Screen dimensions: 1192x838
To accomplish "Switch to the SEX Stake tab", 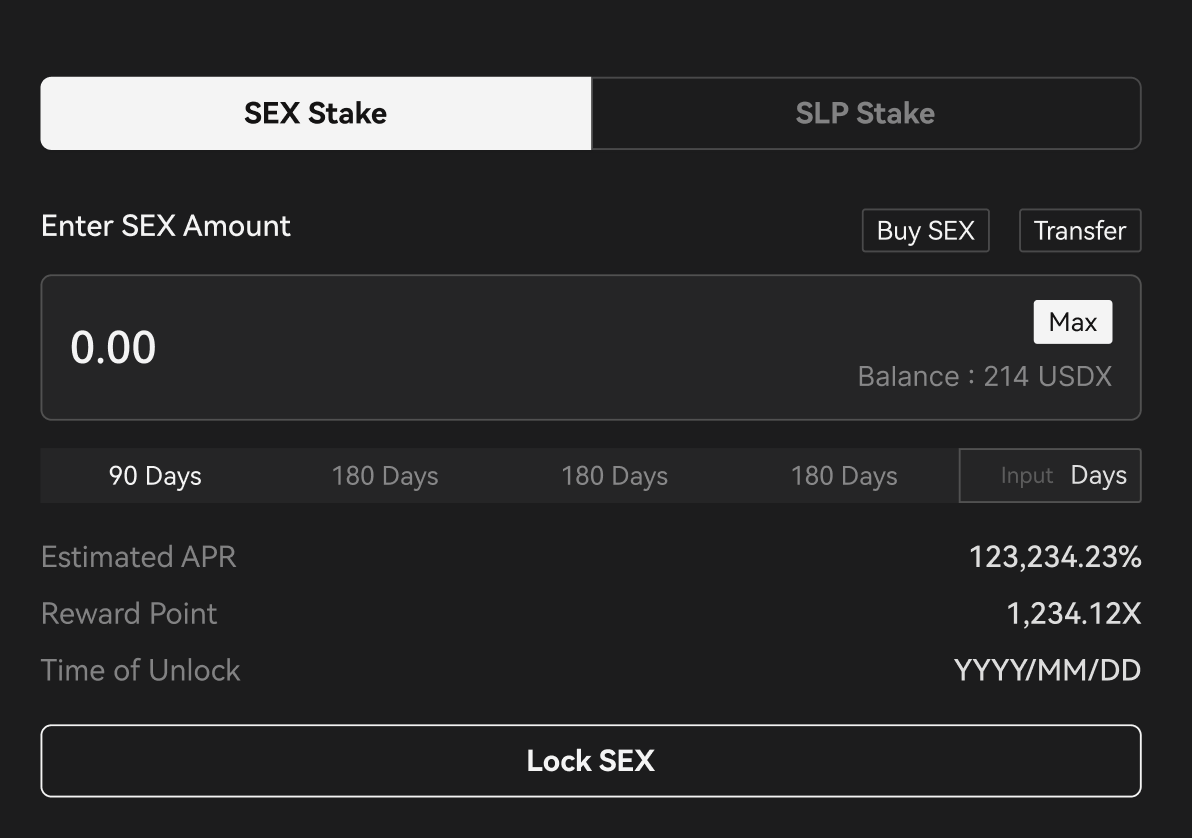I will [x=315, y=113].
